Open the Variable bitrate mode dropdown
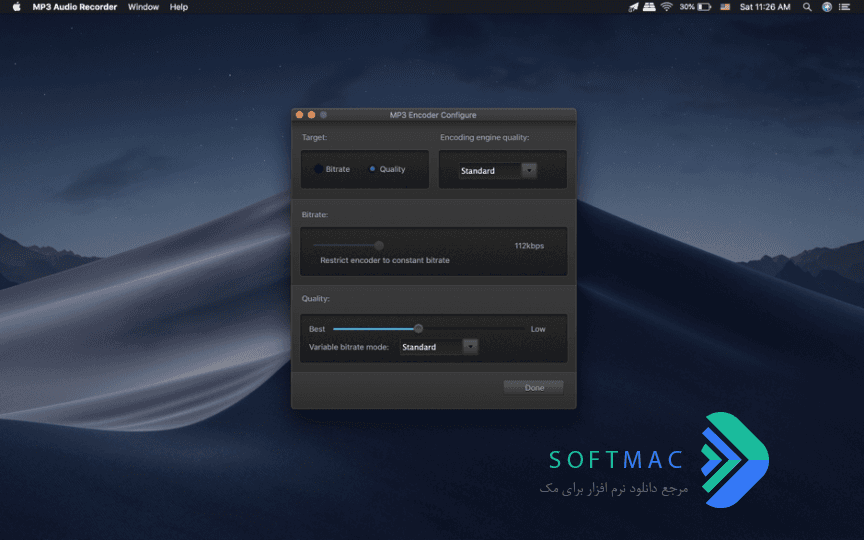The image size is (864, 540). pos(439,347)
